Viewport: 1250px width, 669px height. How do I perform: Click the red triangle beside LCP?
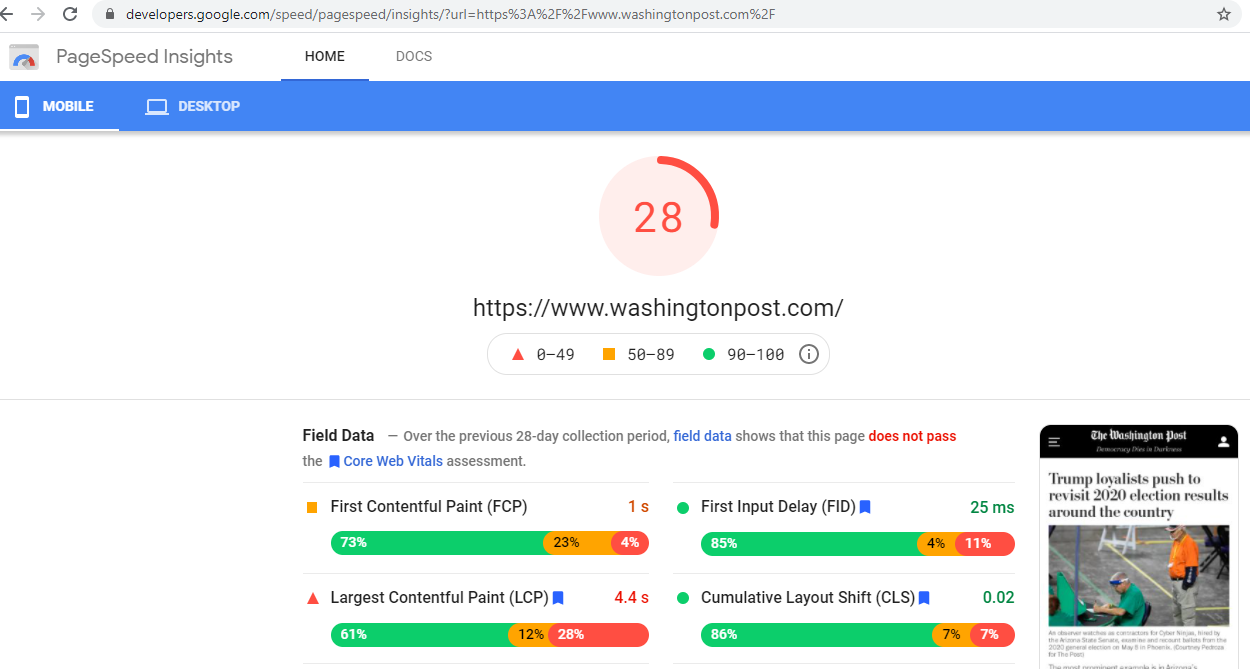click(312, 598)
